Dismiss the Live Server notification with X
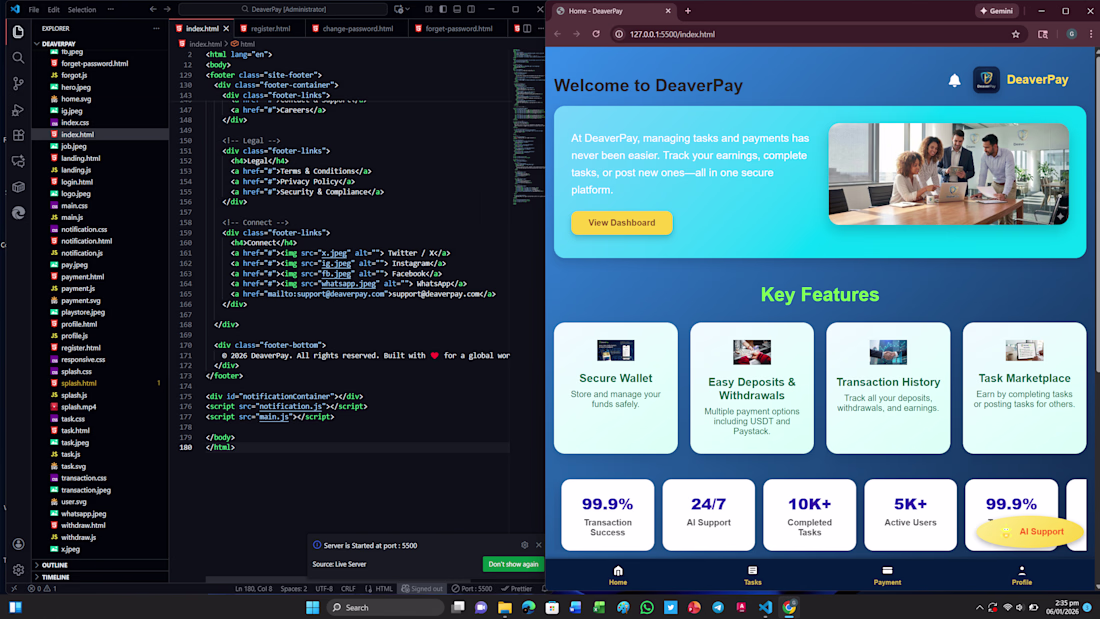The image size is (1100, 619). [x=538, y=545]
